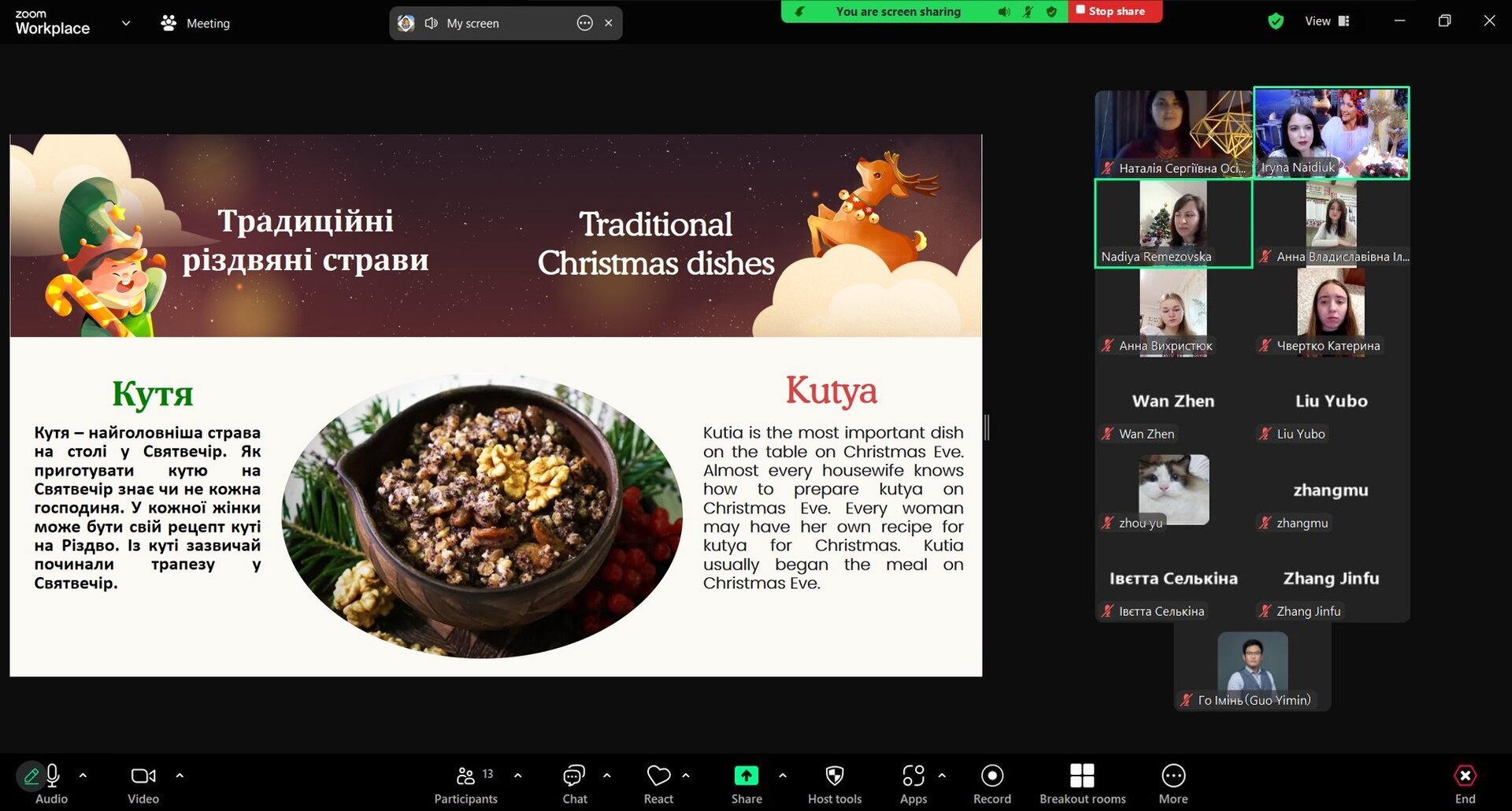Expand video options arrow next to Video
The width and height of the screenshot is (1512, 811).
pyautogui.click(x=180, y=776)
